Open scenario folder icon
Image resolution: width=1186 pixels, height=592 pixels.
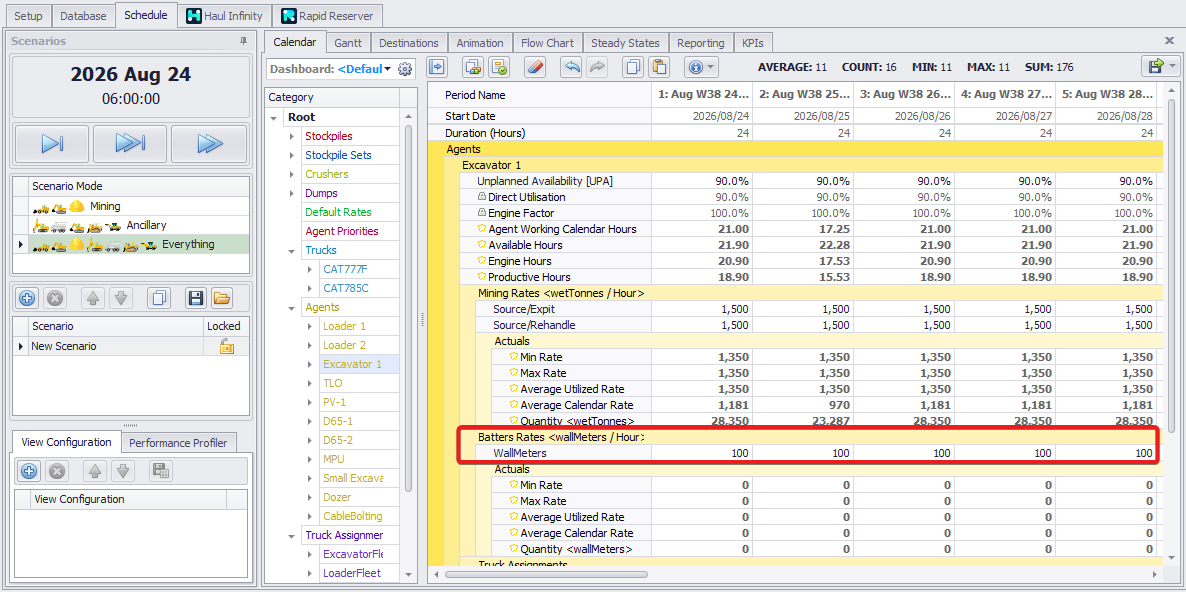tap(221, 298)
